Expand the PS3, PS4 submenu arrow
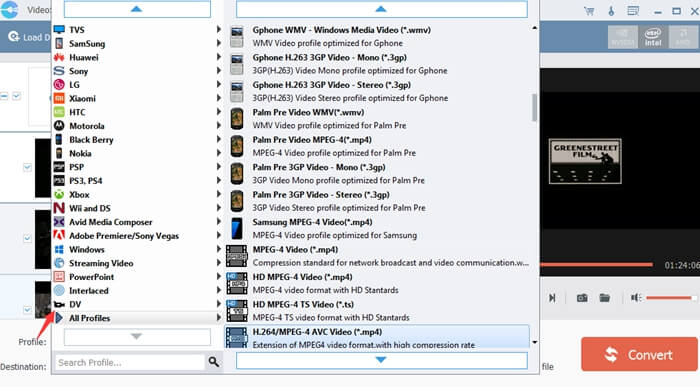 click(x=219, y=180)
